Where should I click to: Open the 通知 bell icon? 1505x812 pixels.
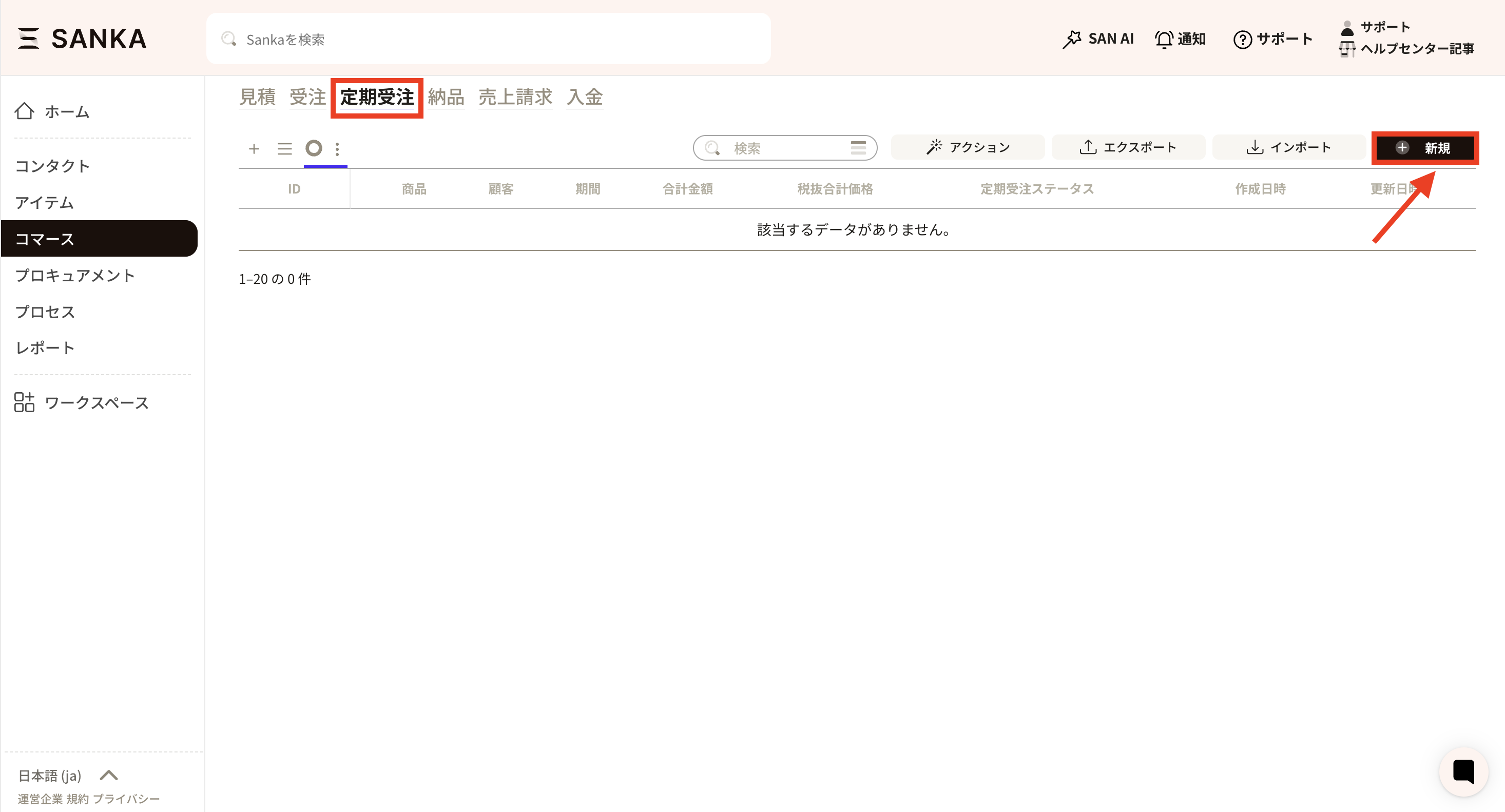tap(1164, 39)
